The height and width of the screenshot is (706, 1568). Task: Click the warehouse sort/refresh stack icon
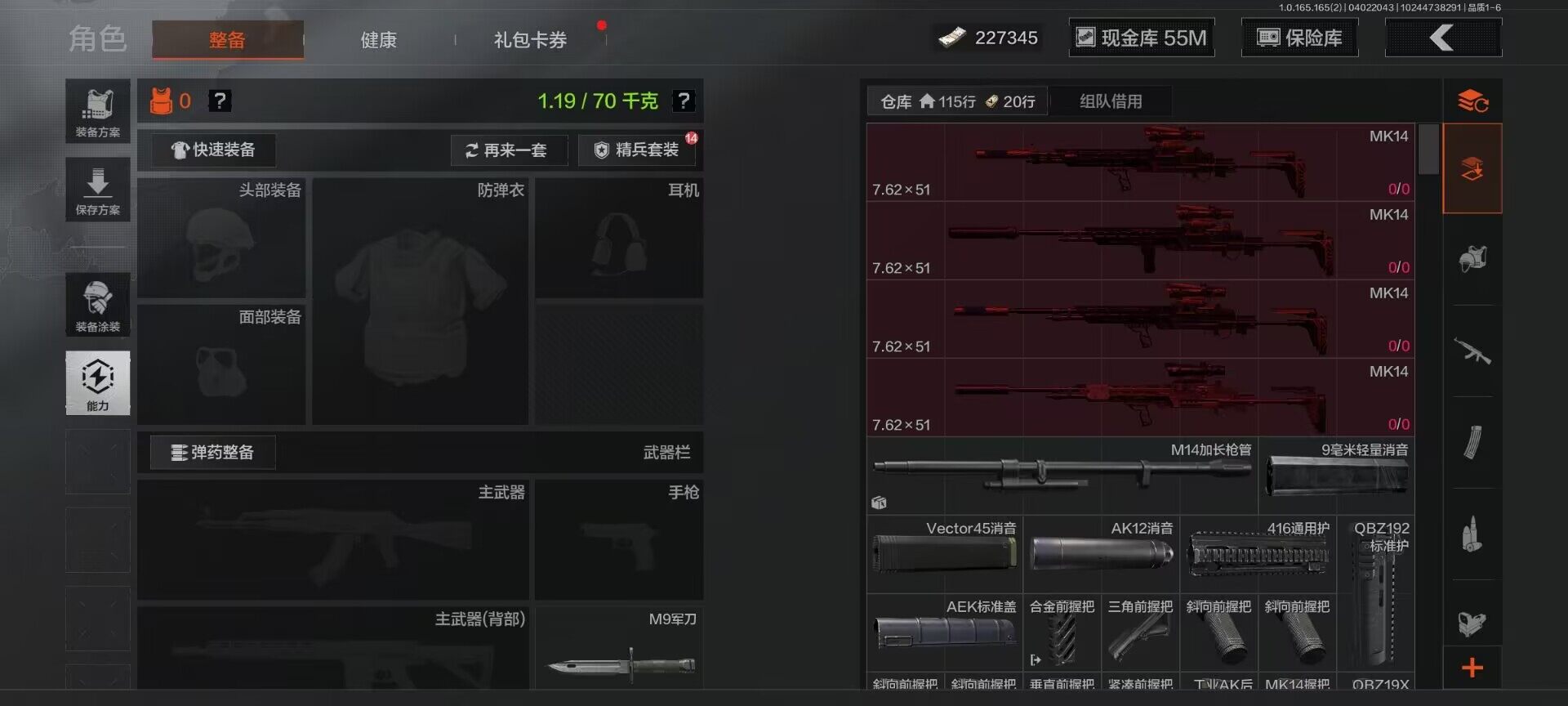(x=1472, y=101)
